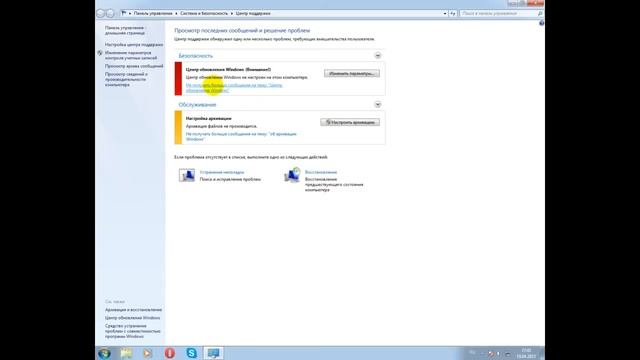Click the Изменить параметры button
Screen dimensions: 640x360
tap(352, 73)
